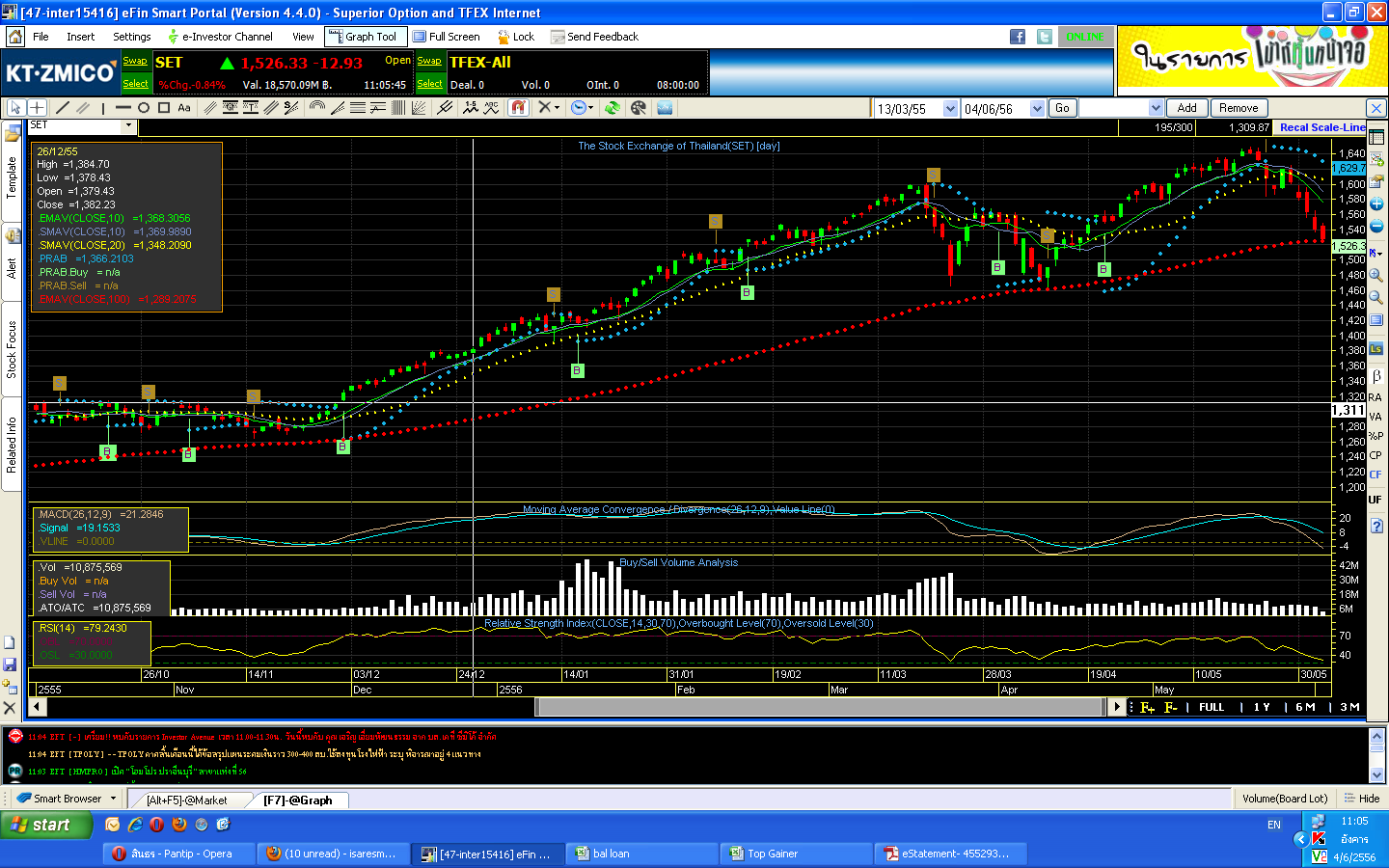Image resolution: width=1389 pixels, height=868 pixels.
Task: Select the arrow pointer tool
Action: coord(15,108)
